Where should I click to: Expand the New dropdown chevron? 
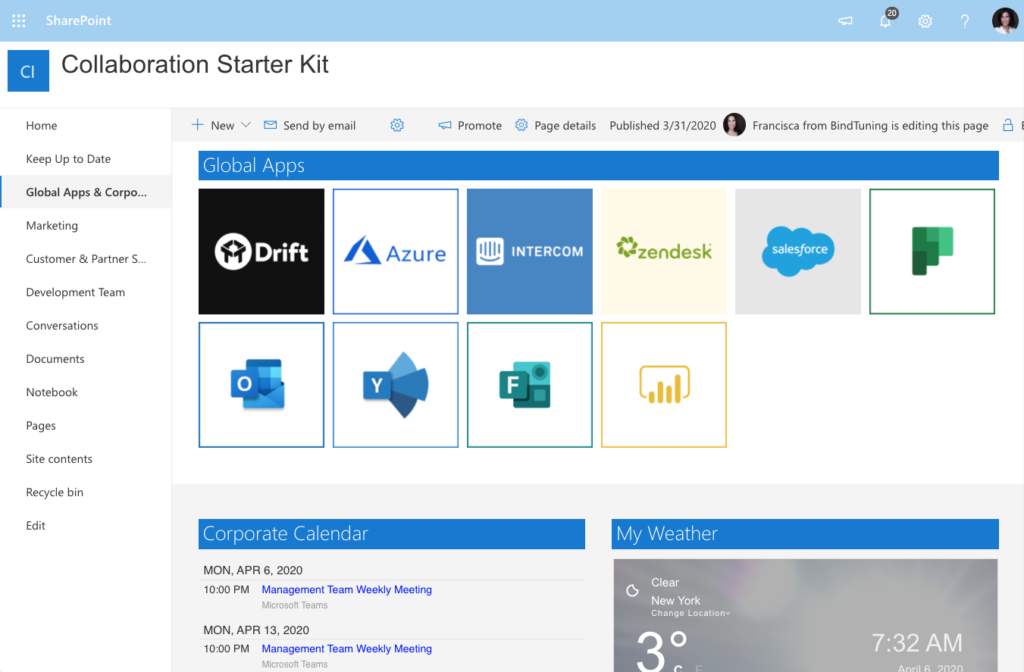(246, 125)
